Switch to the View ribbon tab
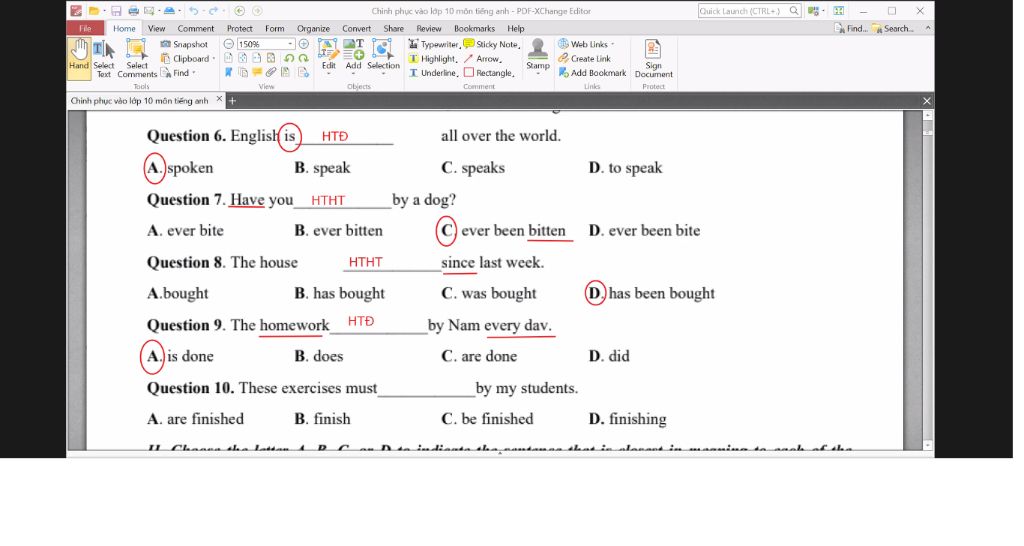Image resolution: width=1024 pixels, height=546 pixels. (x=156, y=29)
